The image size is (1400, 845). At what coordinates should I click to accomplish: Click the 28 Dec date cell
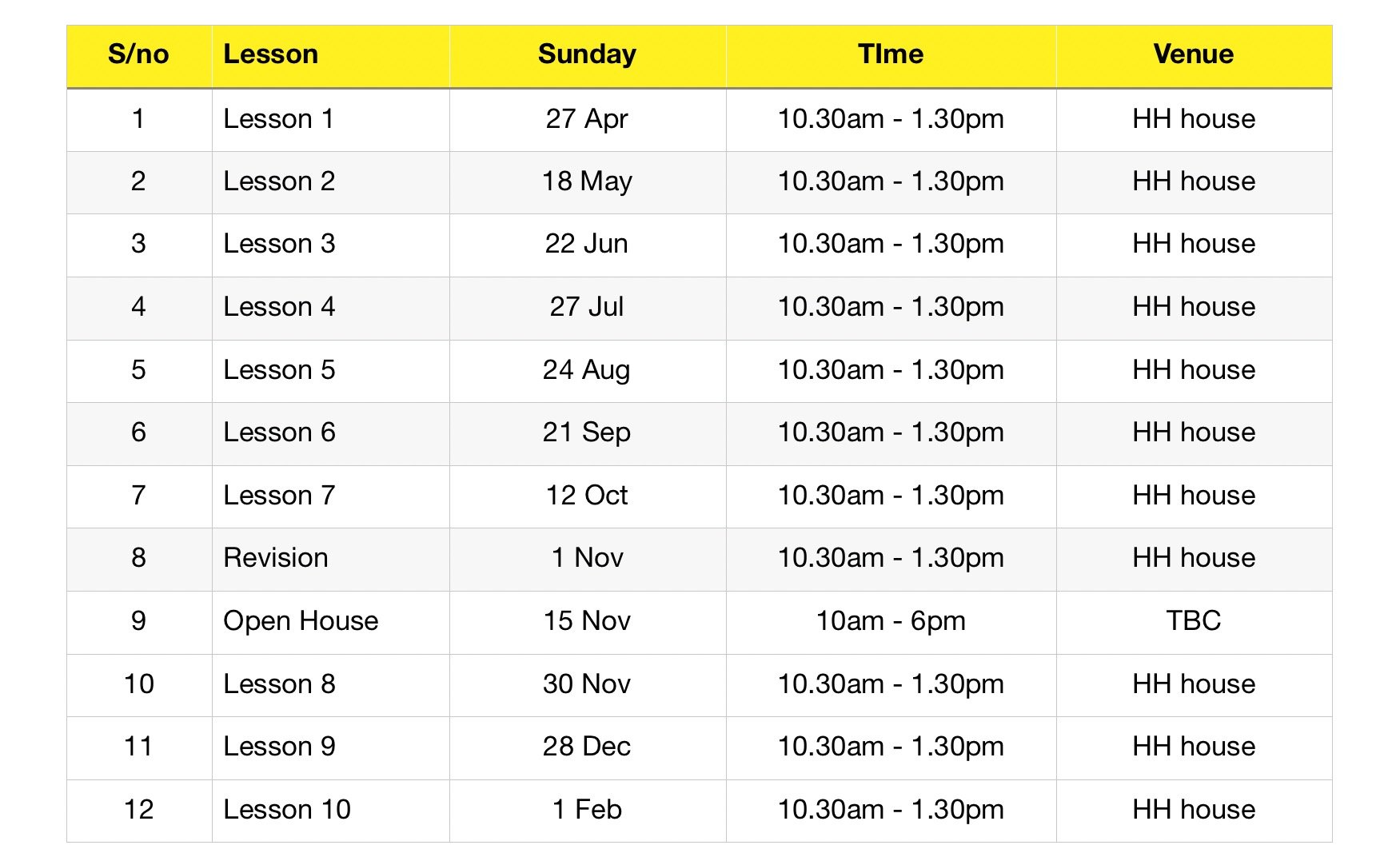point(587,747)
